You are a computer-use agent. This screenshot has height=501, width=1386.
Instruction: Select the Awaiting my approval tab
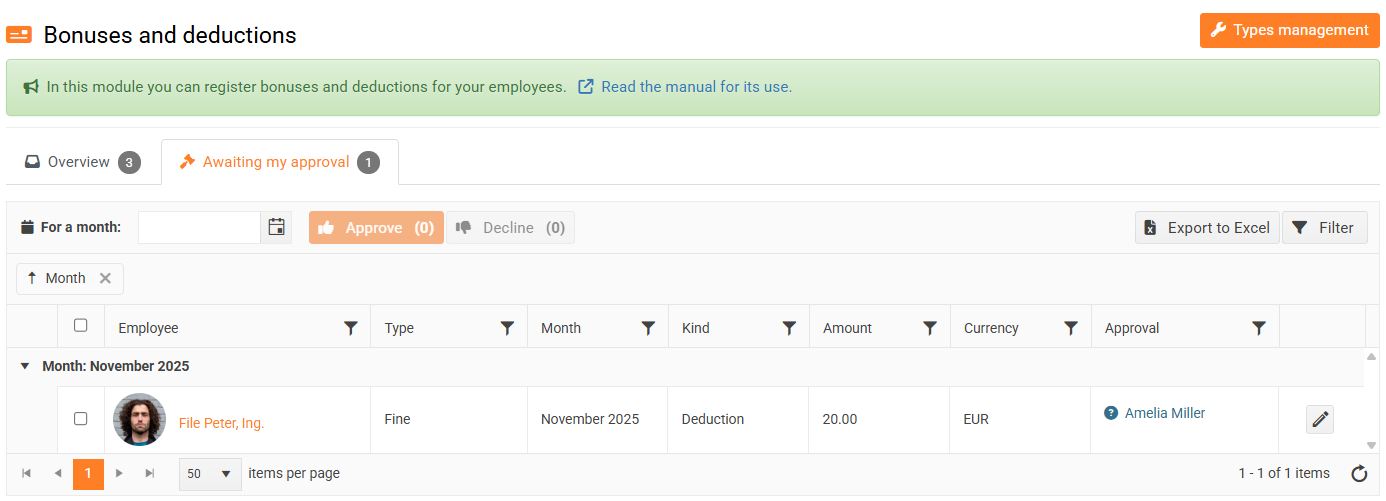click(x=279, y=162)
